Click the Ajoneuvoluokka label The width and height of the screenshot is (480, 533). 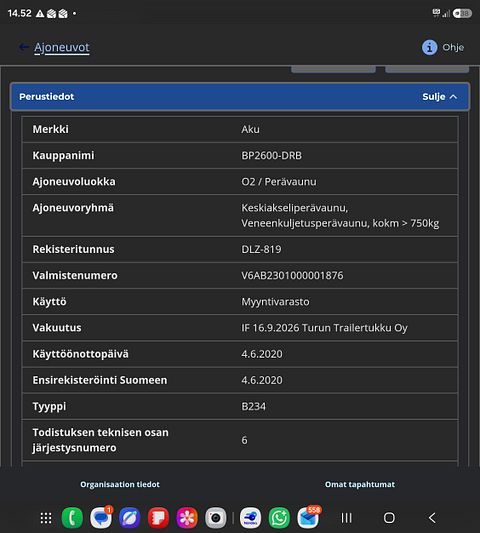74,182
